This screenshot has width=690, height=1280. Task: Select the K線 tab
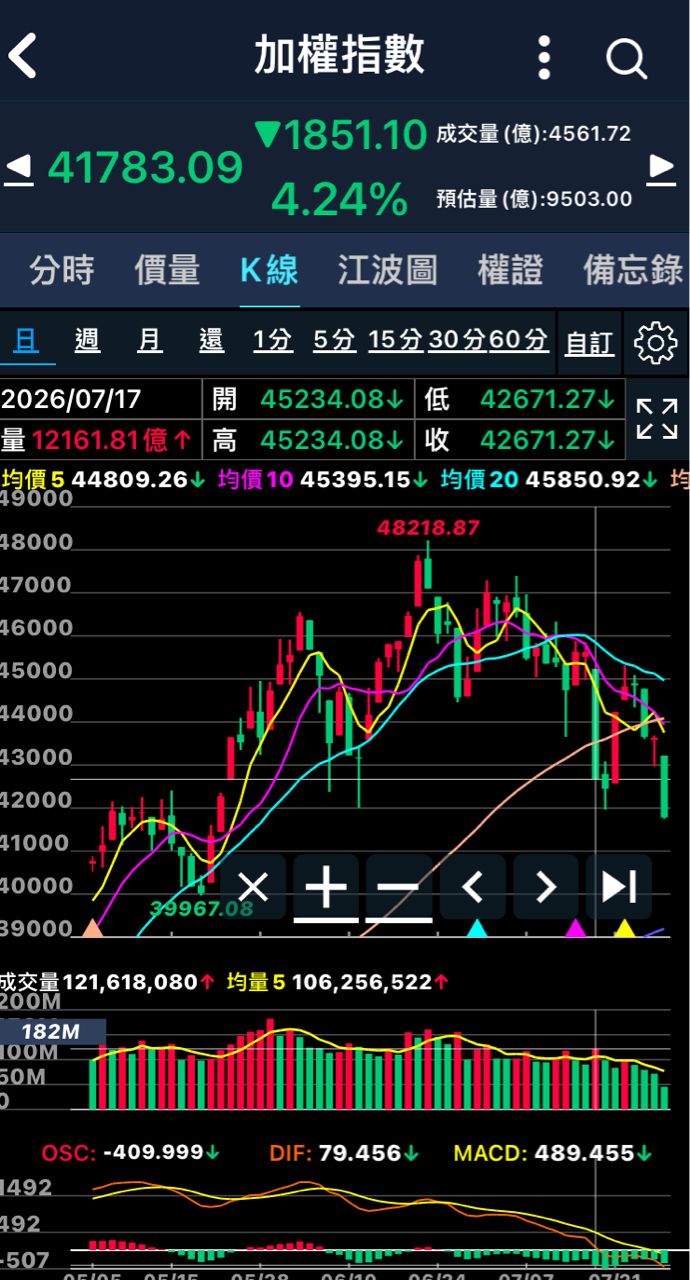point(269,270)
